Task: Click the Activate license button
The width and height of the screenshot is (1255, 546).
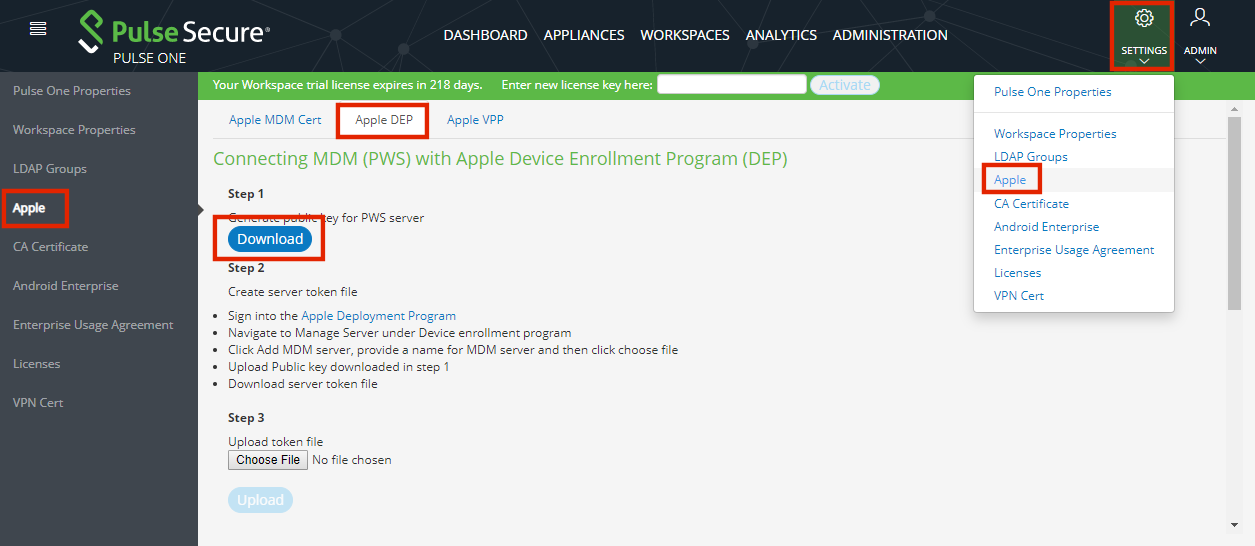Action: pyautogui.click(x=845, y=85)
